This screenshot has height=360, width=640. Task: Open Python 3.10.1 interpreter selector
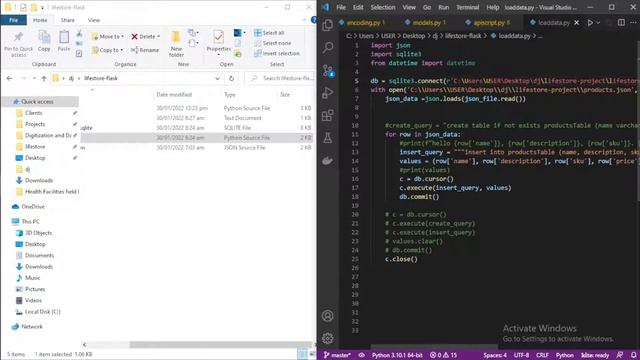pyautogui.click(x=397, y=355)
